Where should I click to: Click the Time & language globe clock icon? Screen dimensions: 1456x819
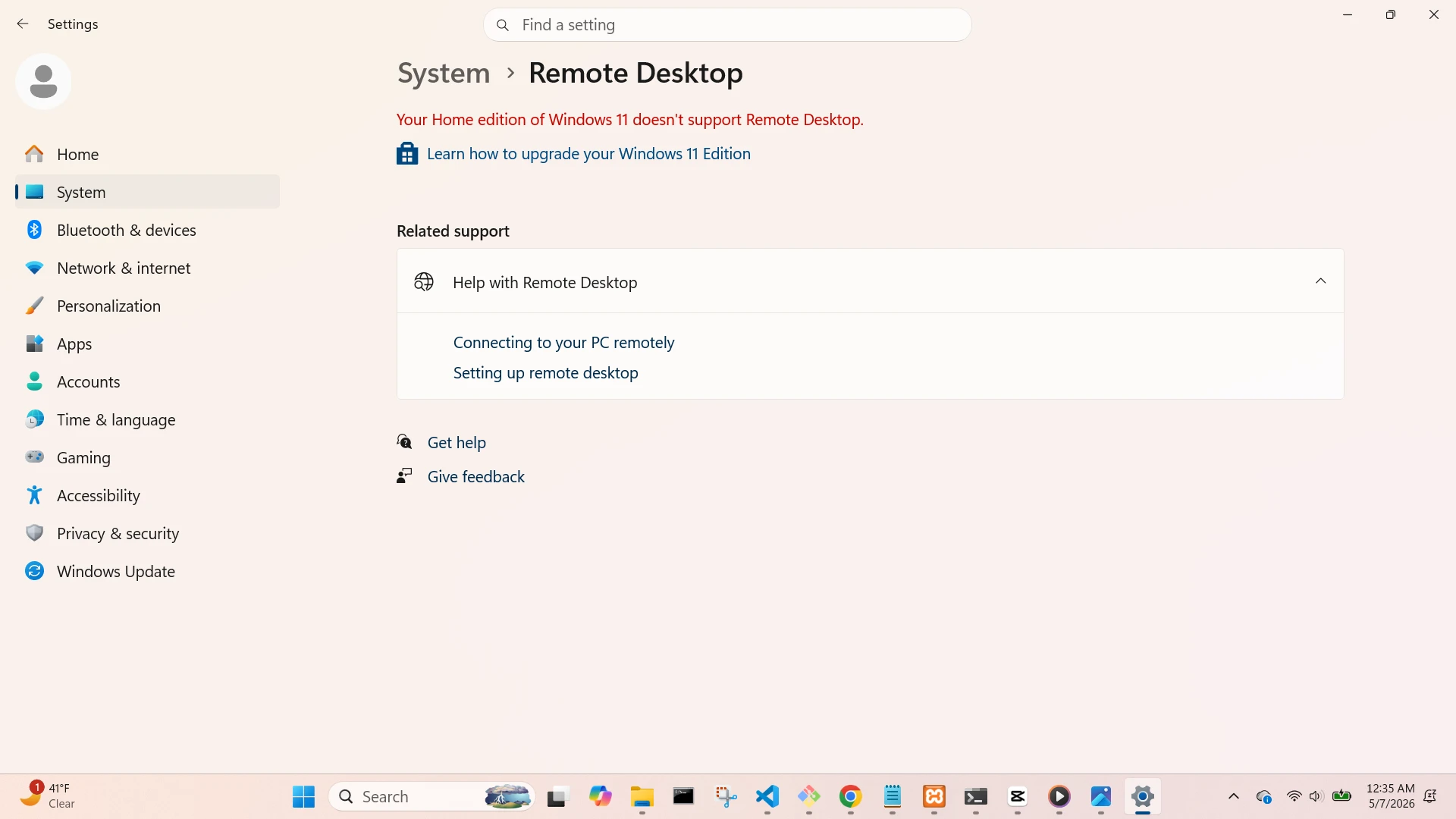[x=34, y=419]
